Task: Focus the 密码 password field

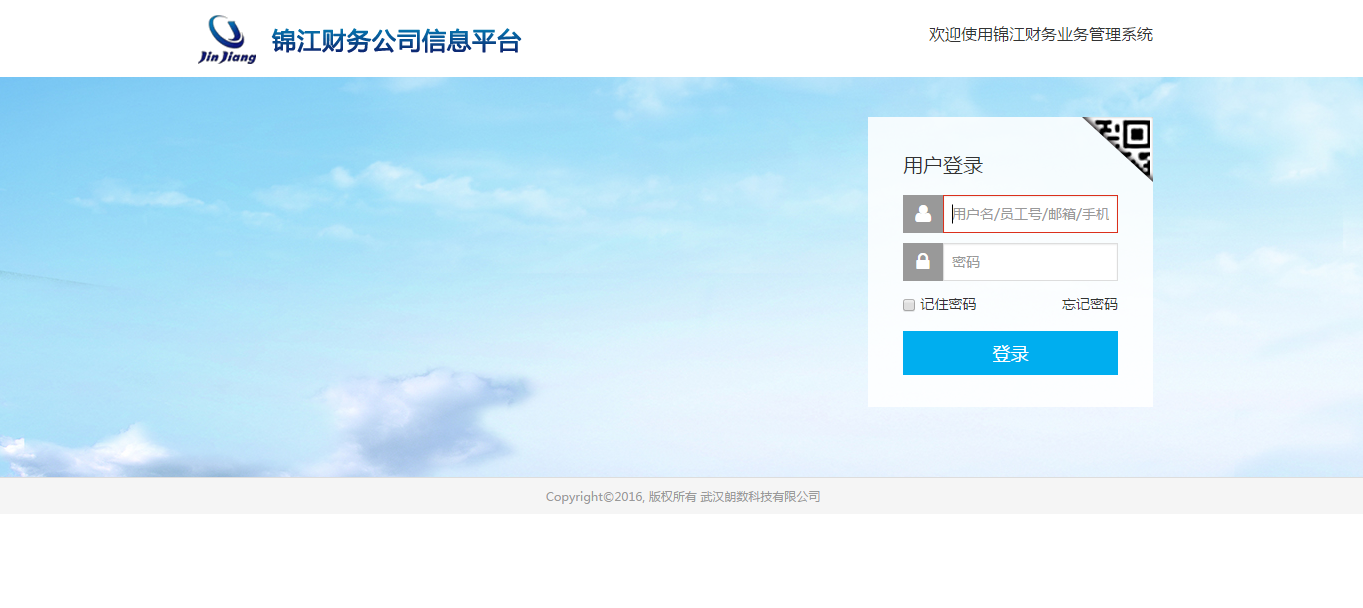Action: pos(1030,262)
